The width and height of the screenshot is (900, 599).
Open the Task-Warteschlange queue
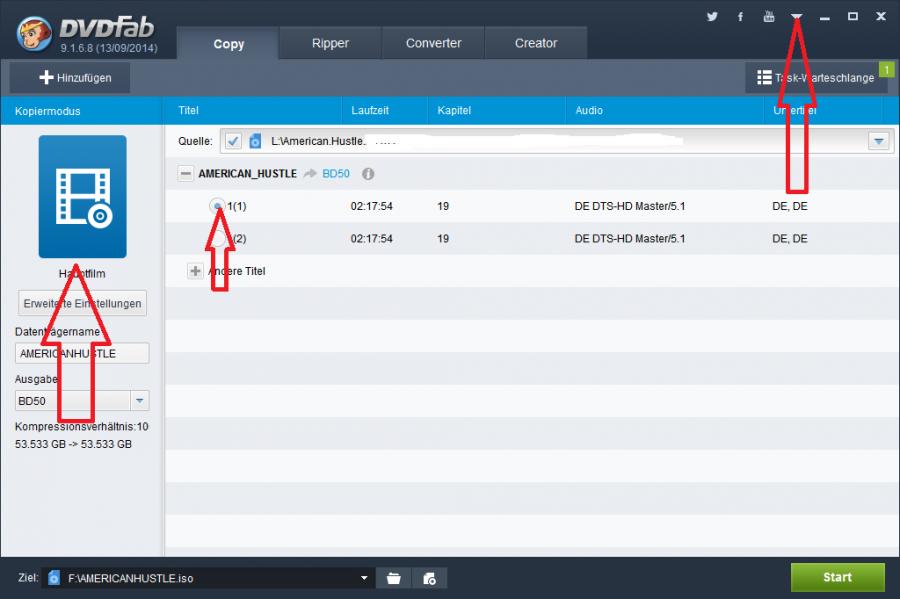click(x=816, y=77)
